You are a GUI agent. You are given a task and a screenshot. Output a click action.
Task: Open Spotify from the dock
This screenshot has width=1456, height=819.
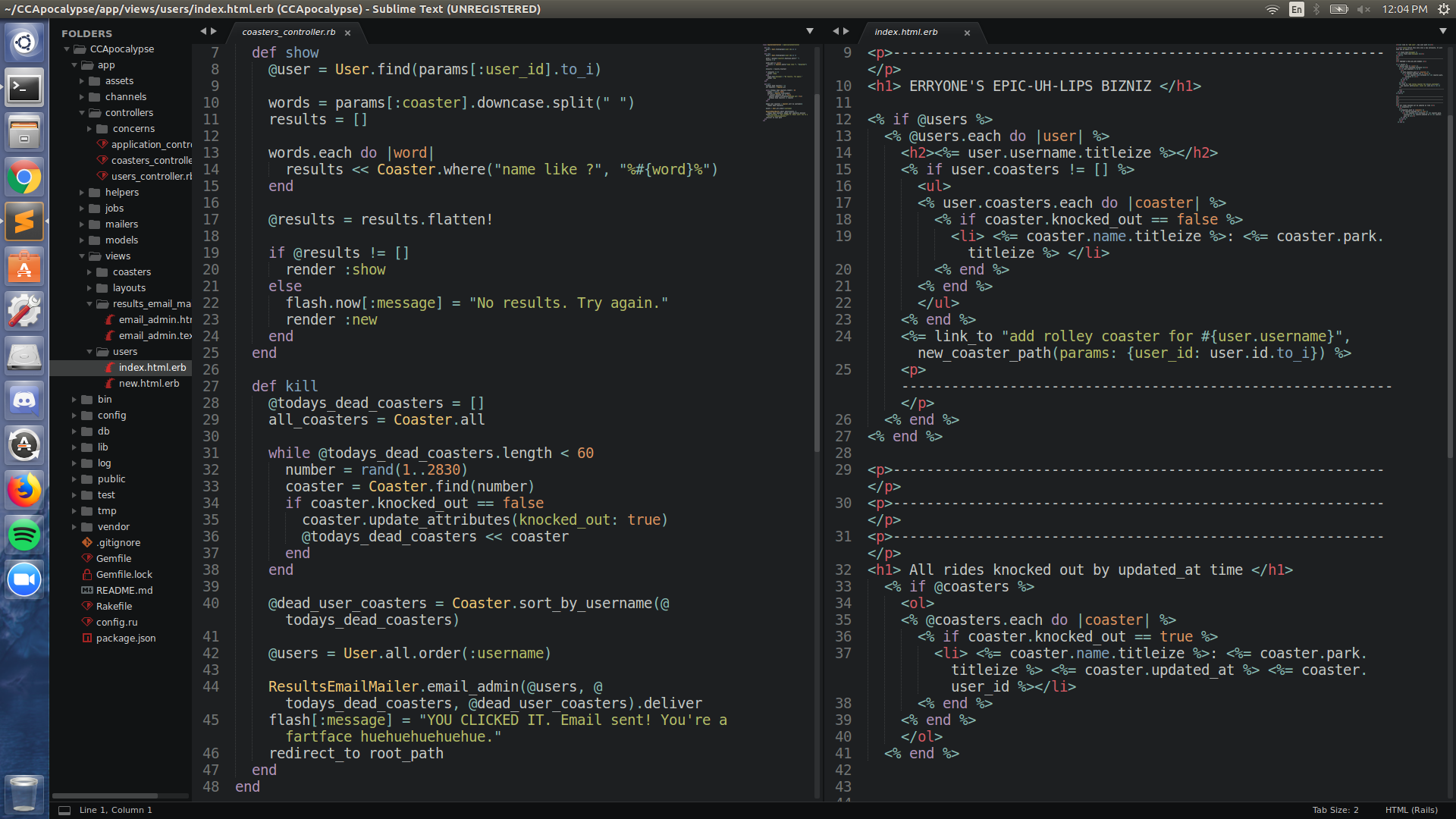pos(24,535)
